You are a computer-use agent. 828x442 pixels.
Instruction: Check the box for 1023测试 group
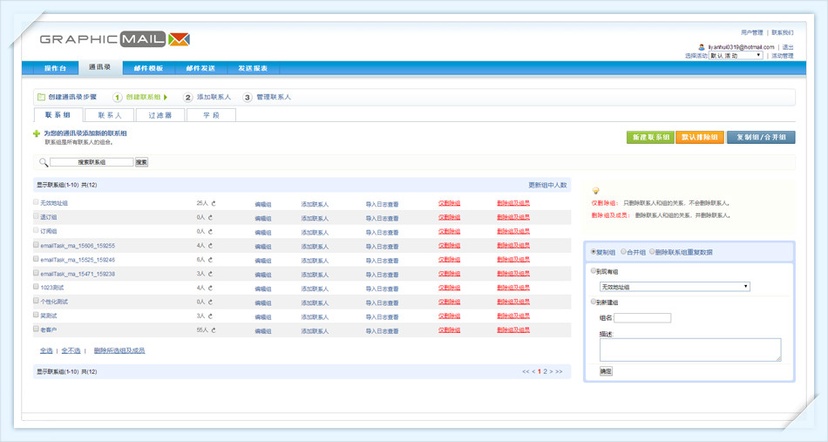tap(36, 286)
